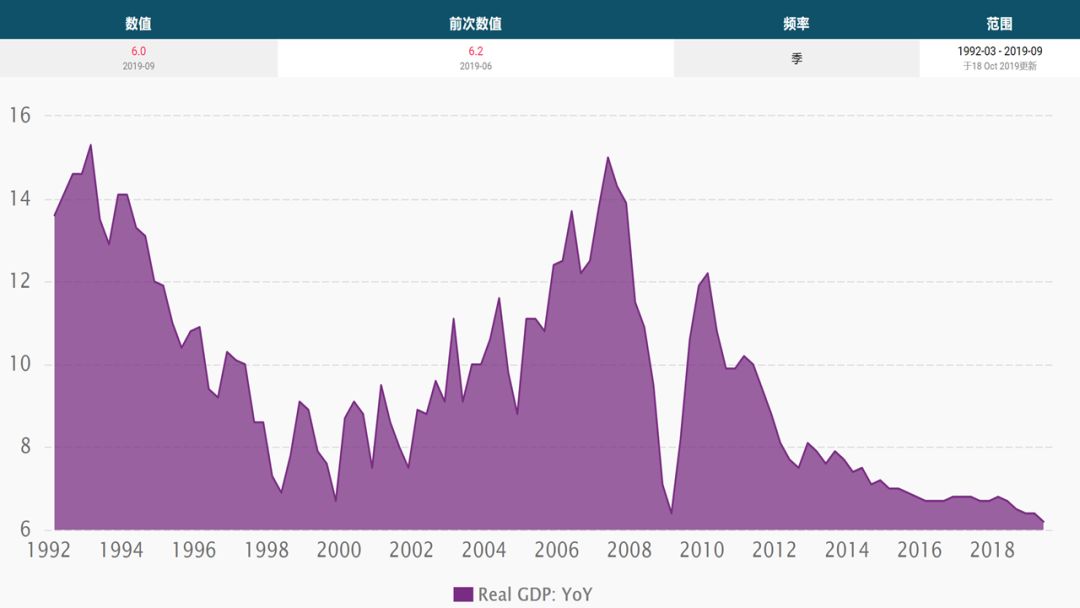
Task: Click the 数值 column header
Action: click(138, 23)
